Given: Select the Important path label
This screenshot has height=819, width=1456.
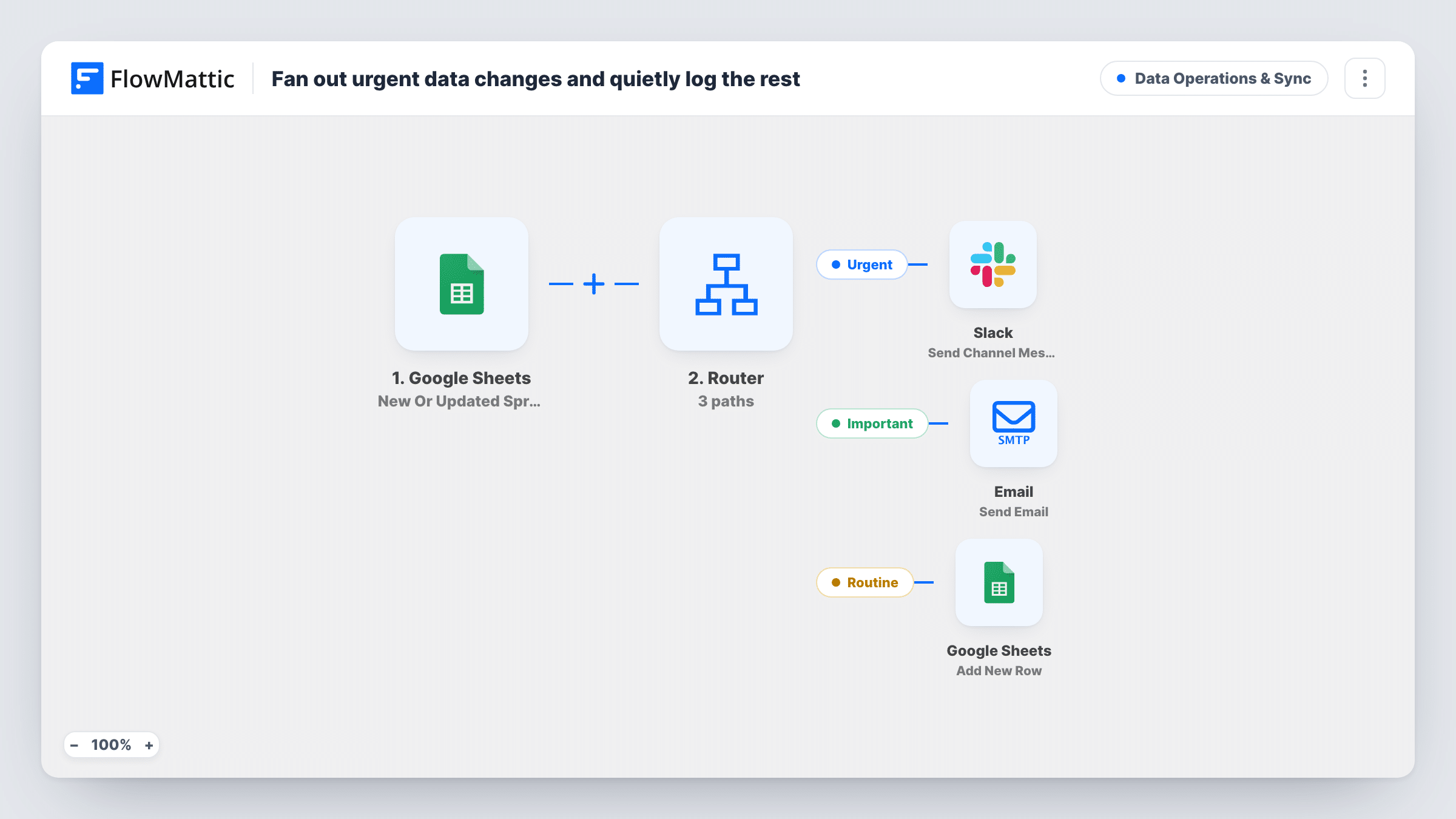Looking at the screenshot, I should coord(872,423).
